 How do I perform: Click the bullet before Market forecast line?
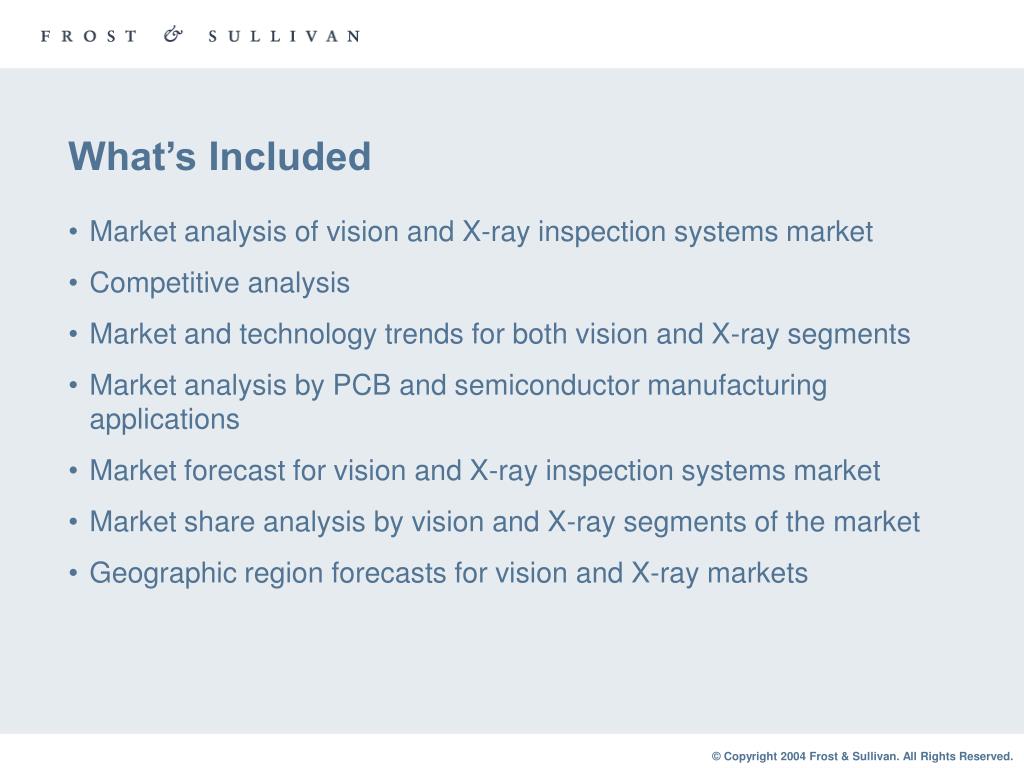tap(73, 471)
